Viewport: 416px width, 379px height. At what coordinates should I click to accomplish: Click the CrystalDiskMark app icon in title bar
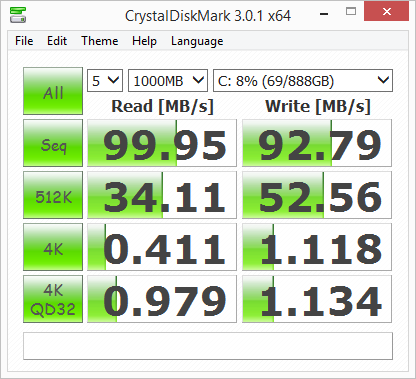tap(18, 15)
